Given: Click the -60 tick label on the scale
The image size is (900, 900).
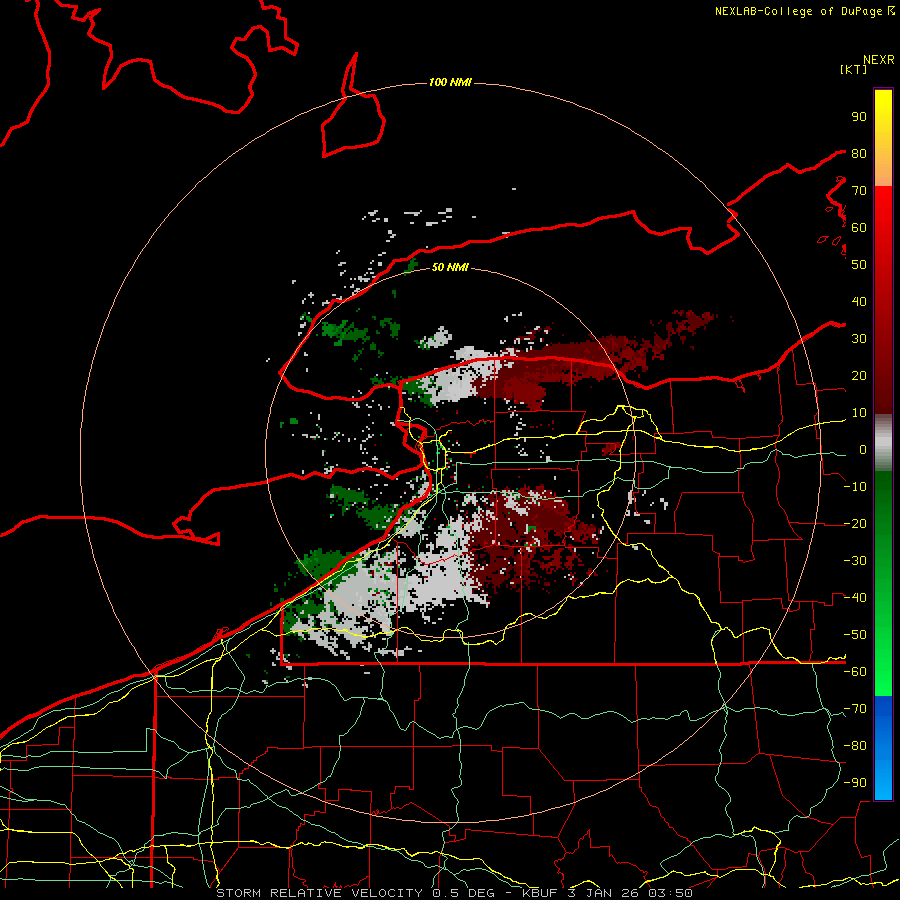Looking at the screenshot, I should point(855,672).
